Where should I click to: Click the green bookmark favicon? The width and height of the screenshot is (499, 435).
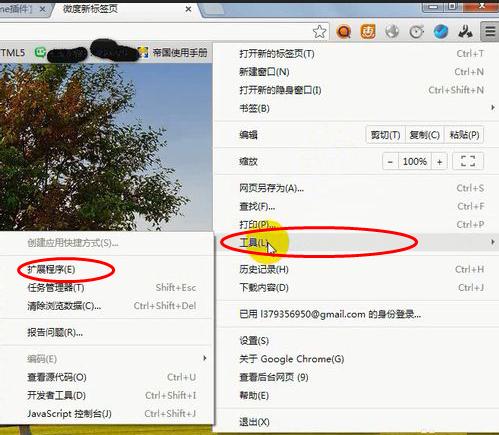click(40, 52)
